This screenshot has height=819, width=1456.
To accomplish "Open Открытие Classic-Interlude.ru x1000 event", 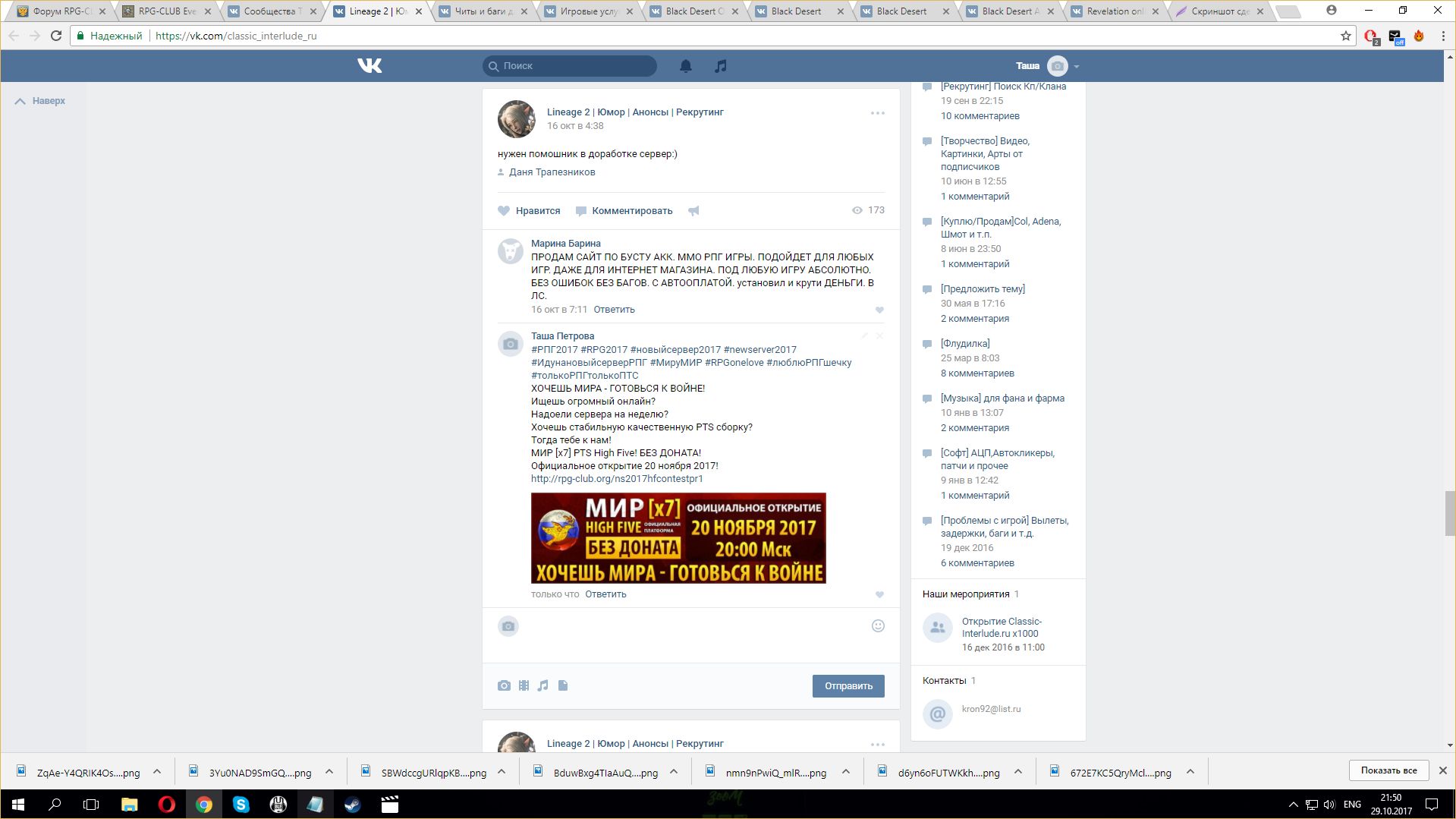I will [1002, 628].
